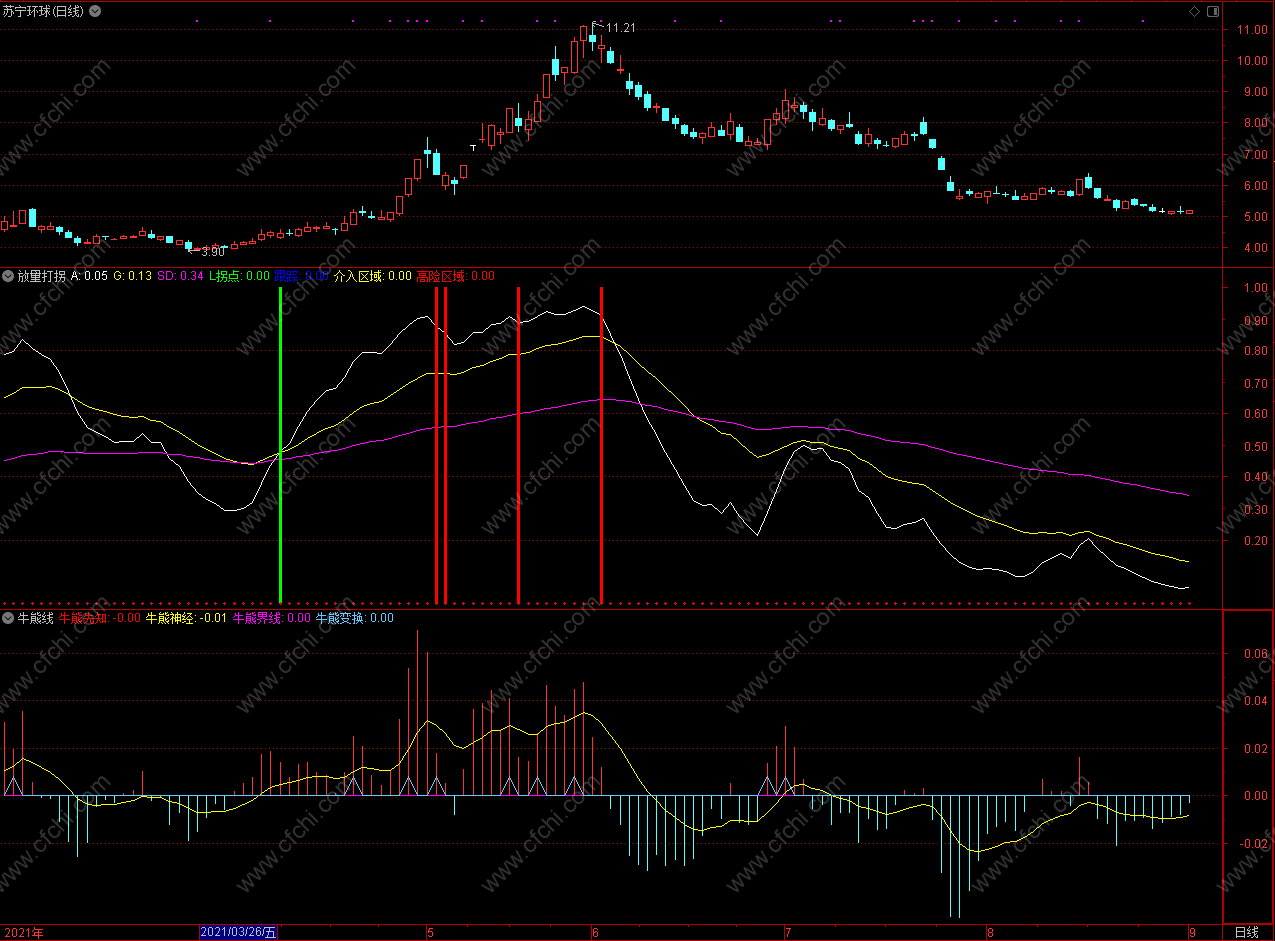This screenshot has width=1275, height=941.
Task: Toggle the side panel icon at top right
Action: 1213,11
